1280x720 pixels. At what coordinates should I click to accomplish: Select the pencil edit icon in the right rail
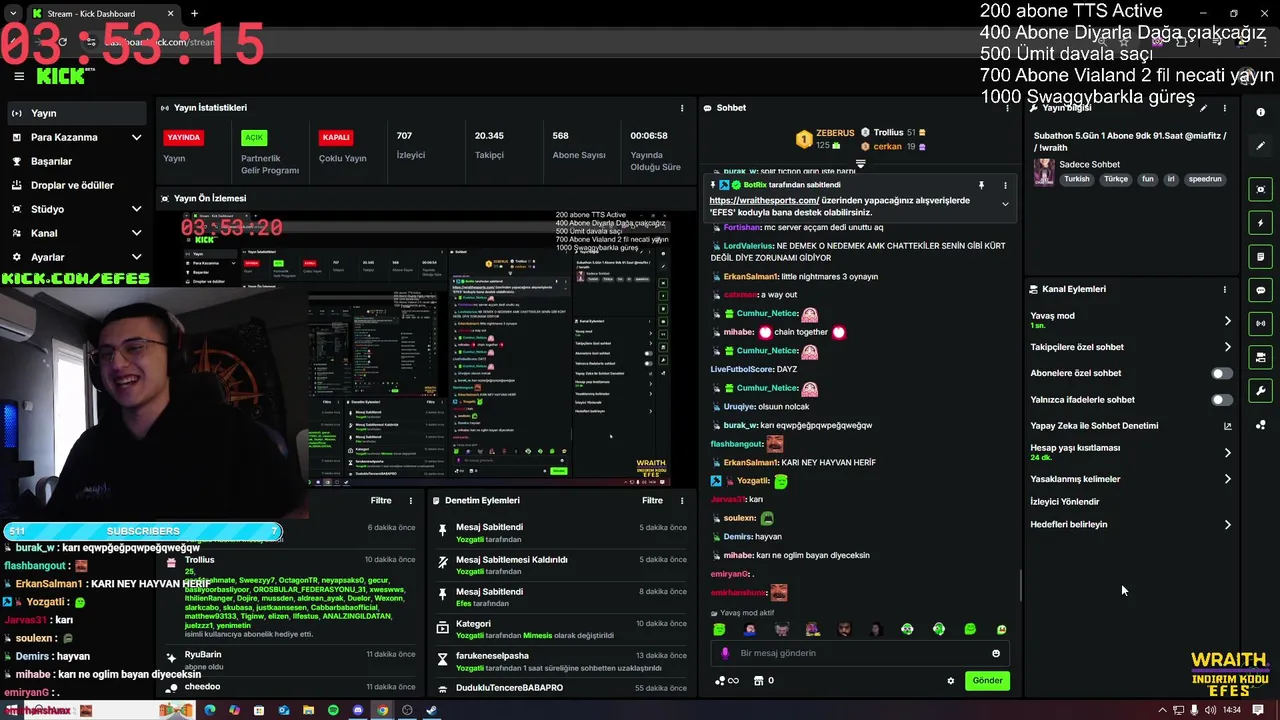1261,146
